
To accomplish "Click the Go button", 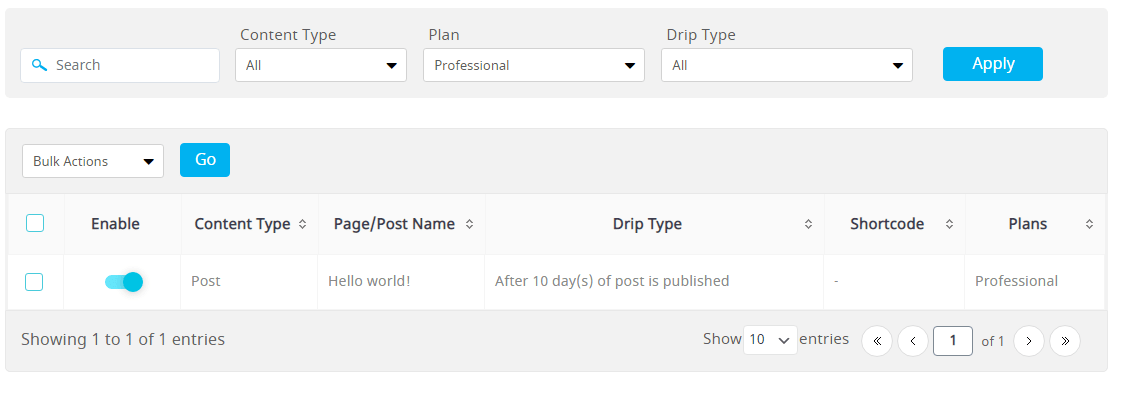I will point(205,160).
